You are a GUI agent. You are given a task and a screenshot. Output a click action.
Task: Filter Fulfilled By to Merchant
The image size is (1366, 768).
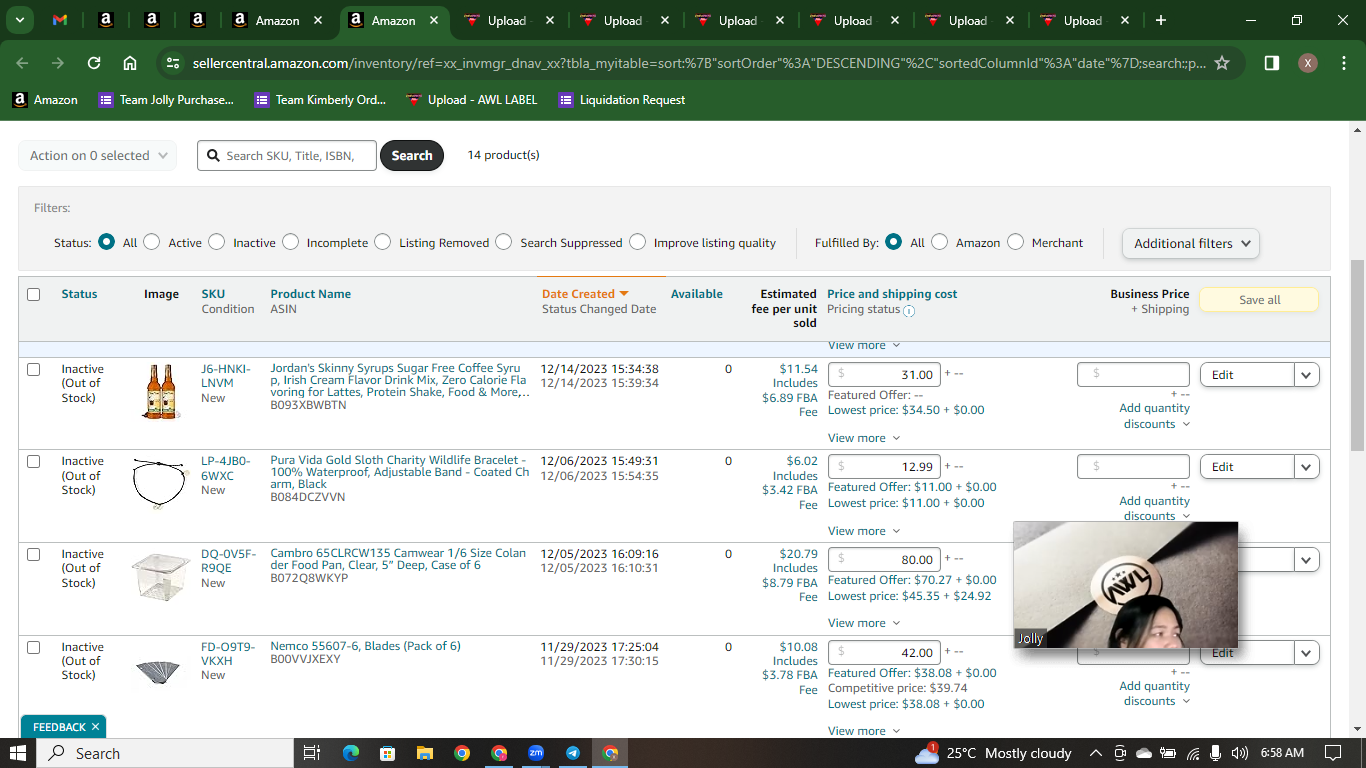tap(1016, 242)
